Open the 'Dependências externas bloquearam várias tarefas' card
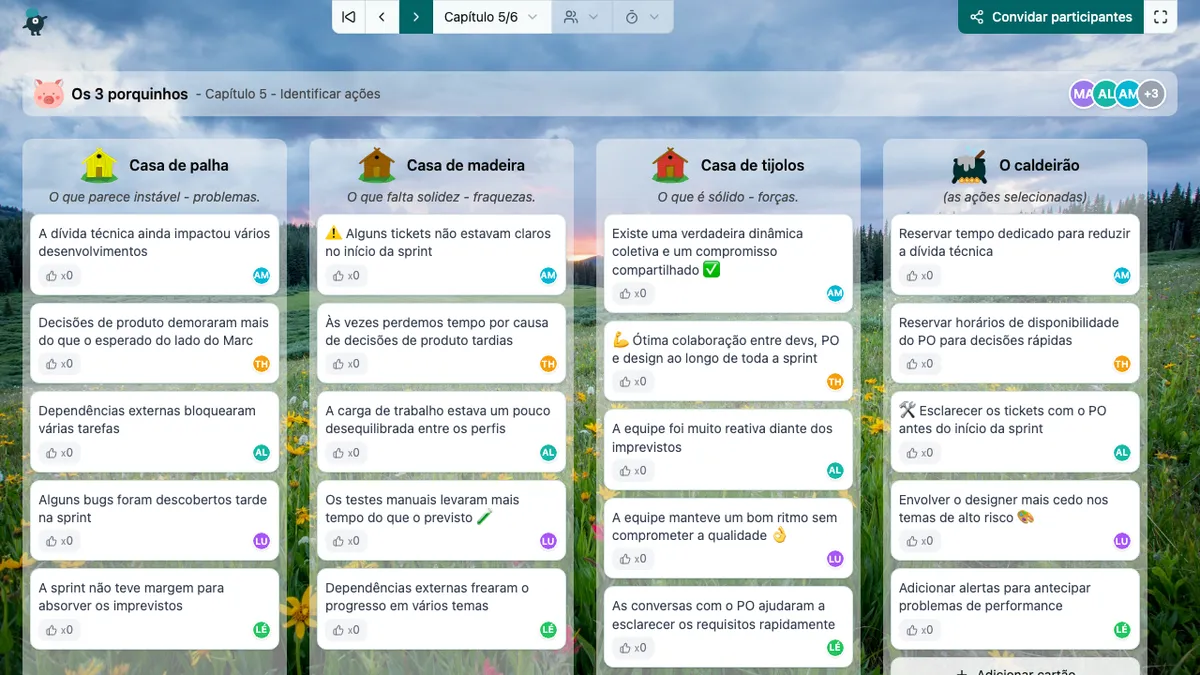This screenshot has width=1200, height=675. click(x=147, y=419)
